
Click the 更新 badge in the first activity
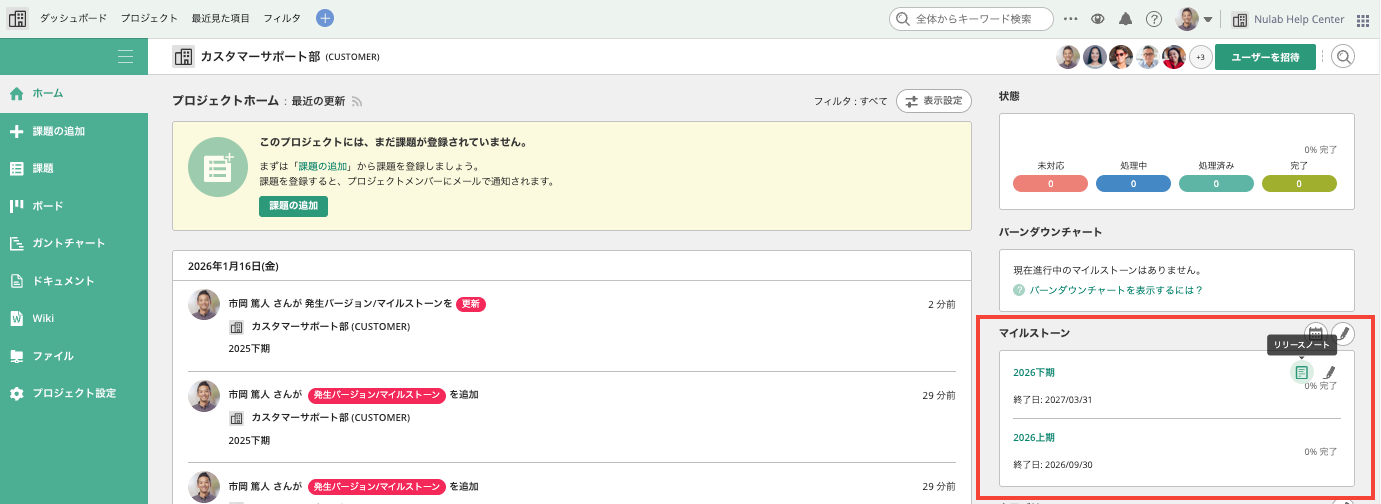tap(471, 303)
